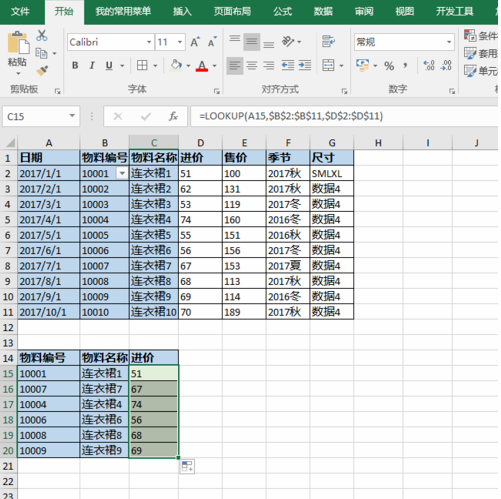
Task: Toggle Underline formatting
Action: pyautogui.click(x=109, y=65)
